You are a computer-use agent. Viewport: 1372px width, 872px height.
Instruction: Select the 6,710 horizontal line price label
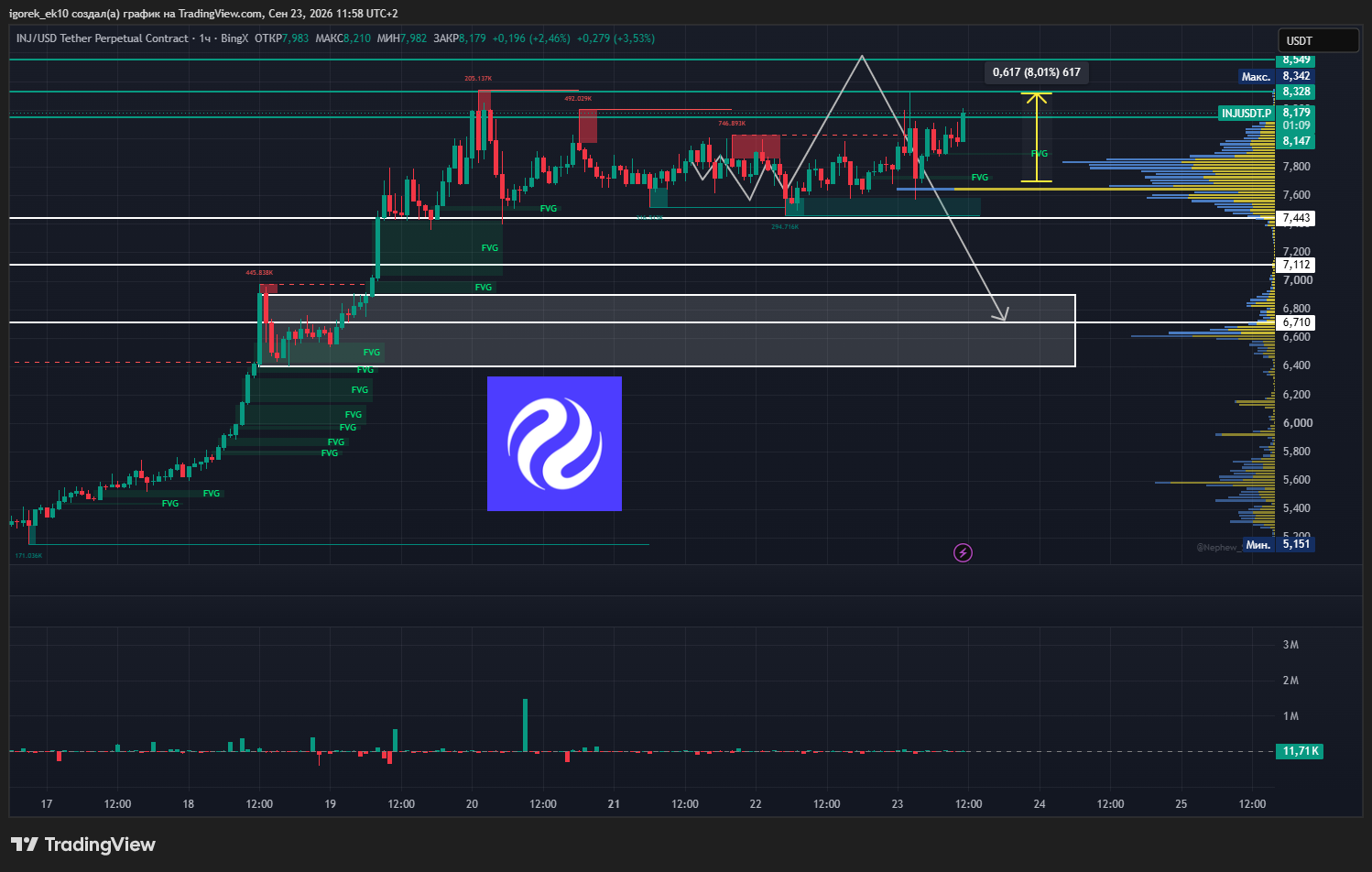1296,322
